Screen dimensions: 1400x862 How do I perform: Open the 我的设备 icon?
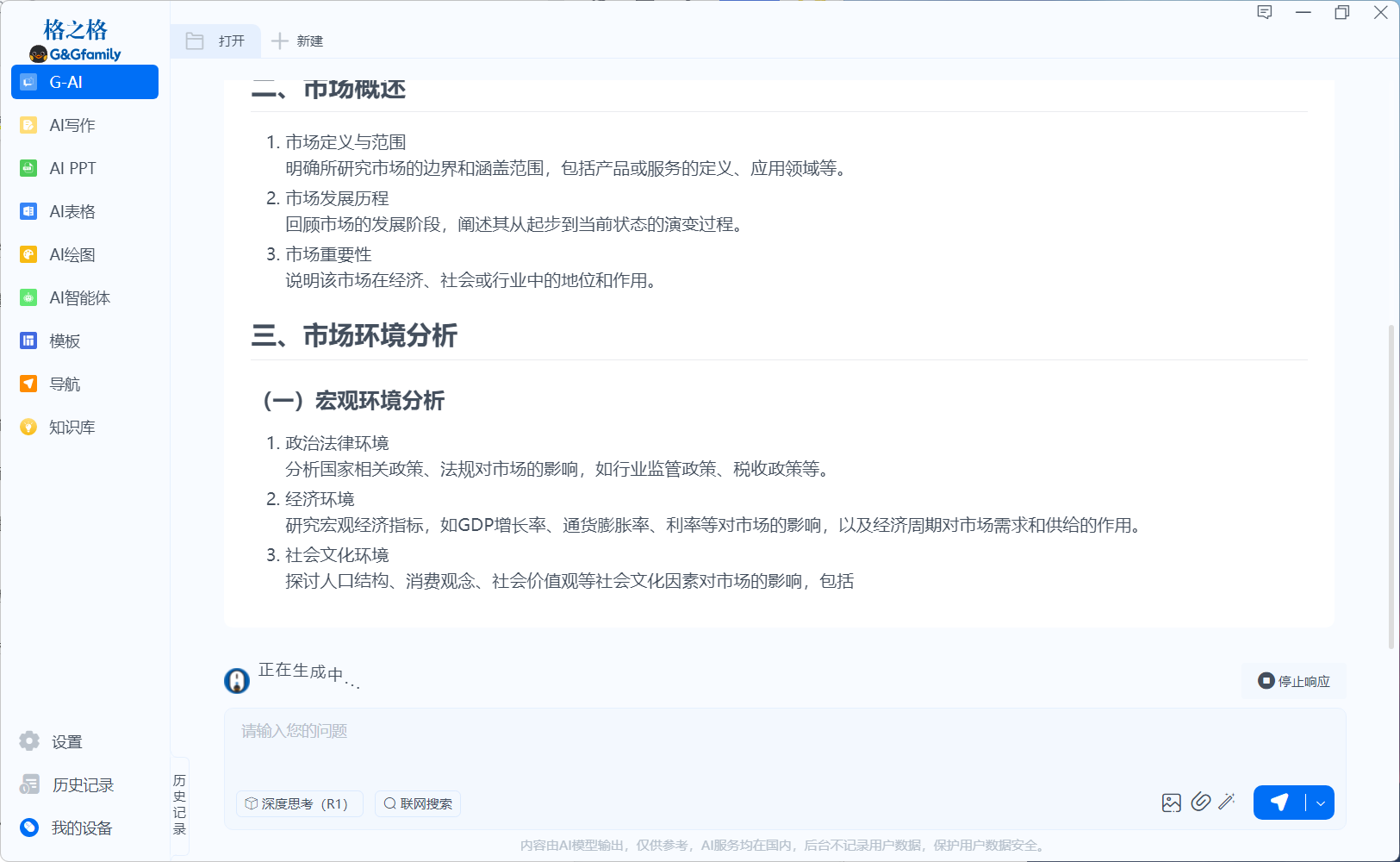(x=29, y=828)
